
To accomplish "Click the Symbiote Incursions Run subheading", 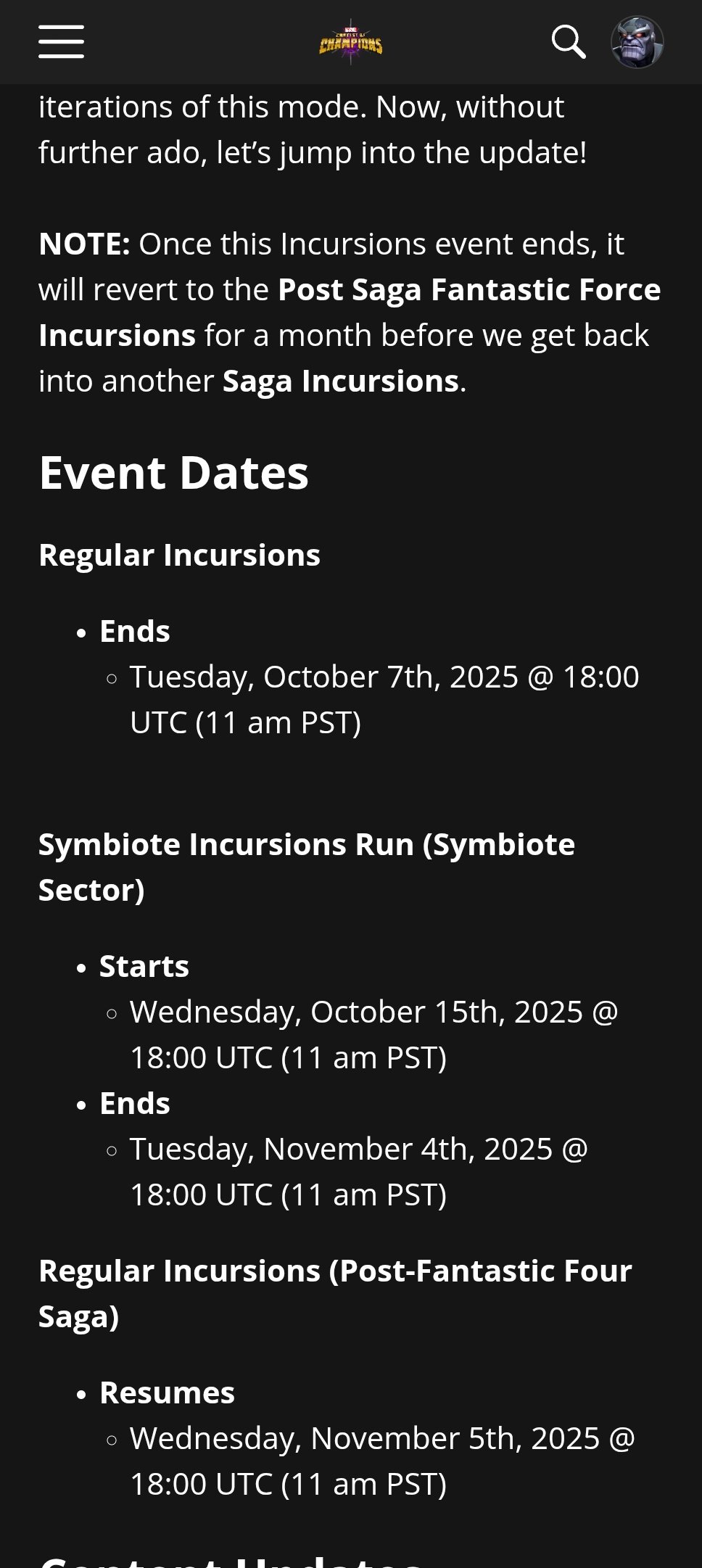I will tap(307, 867).
